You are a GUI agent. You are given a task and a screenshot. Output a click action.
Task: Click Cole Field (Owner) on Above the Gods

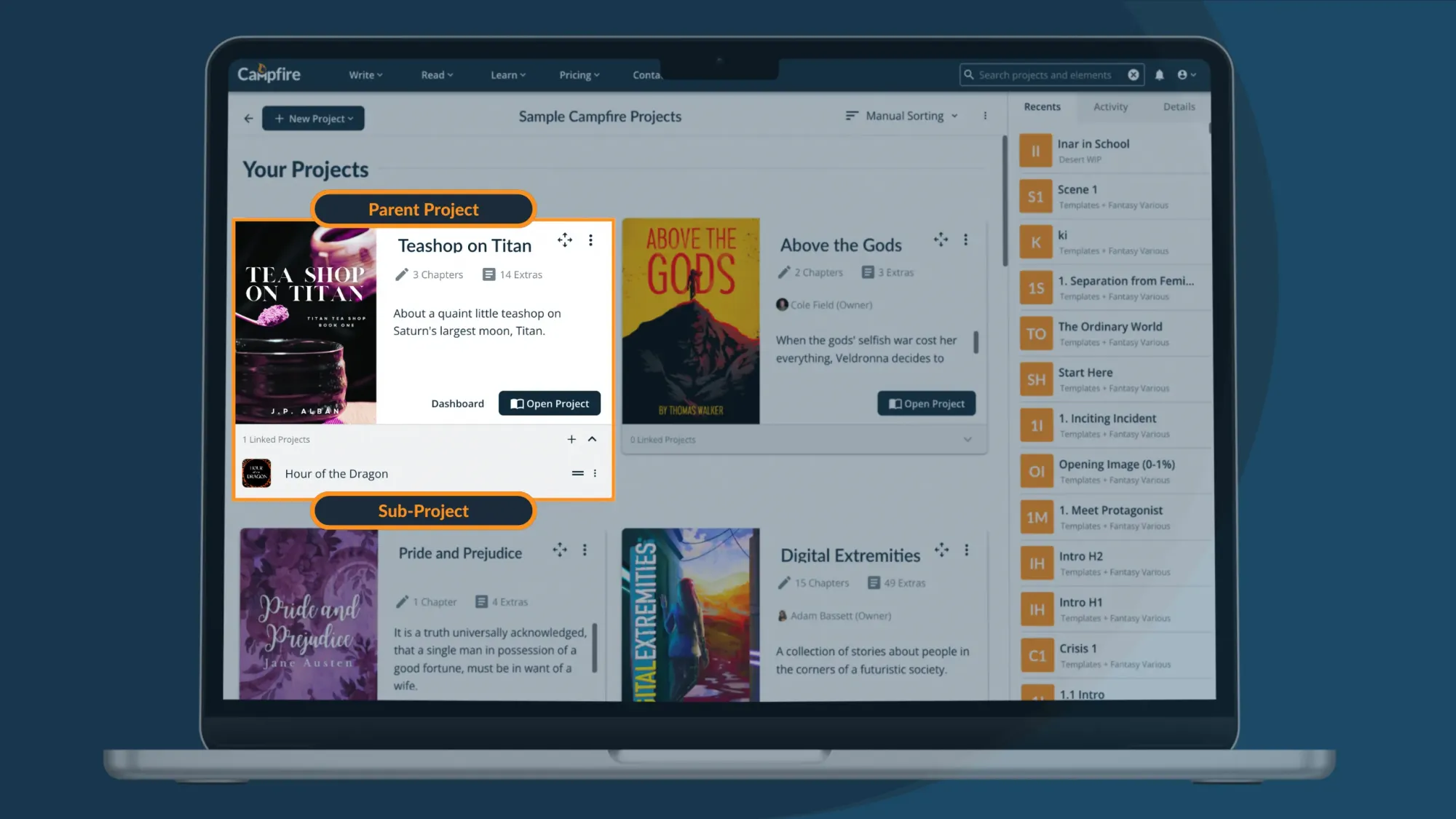click(x=824, y=305)
